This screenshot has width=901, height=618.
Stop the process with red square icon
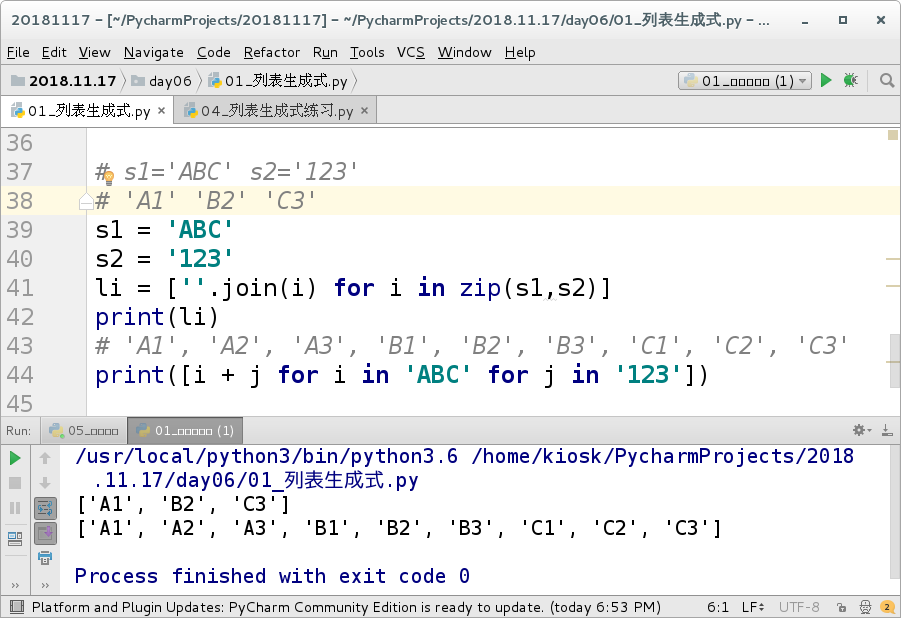(x=15, y=483)
